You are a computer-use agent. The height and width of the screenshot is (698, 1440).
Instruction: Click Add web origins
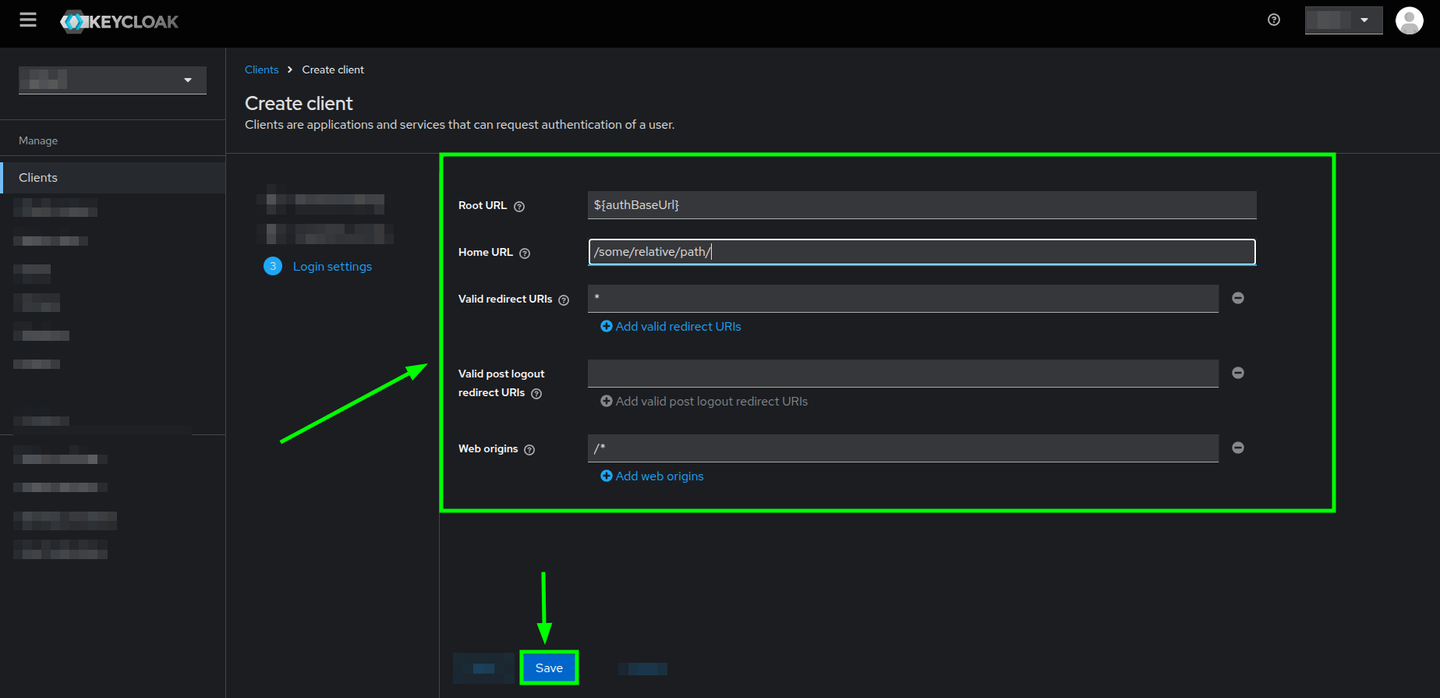pyautogui.click(x=651, y=476)
